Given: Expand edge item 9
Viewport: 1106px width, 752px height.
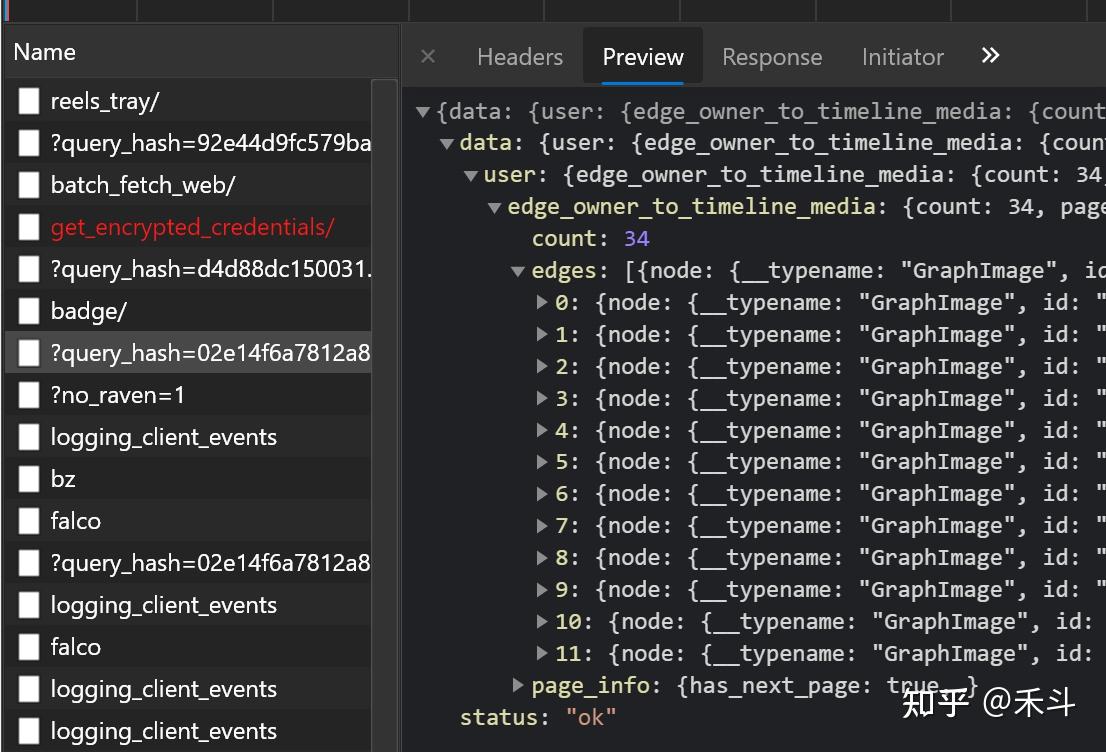Looking at the screenshot, I should pos(542,589).
